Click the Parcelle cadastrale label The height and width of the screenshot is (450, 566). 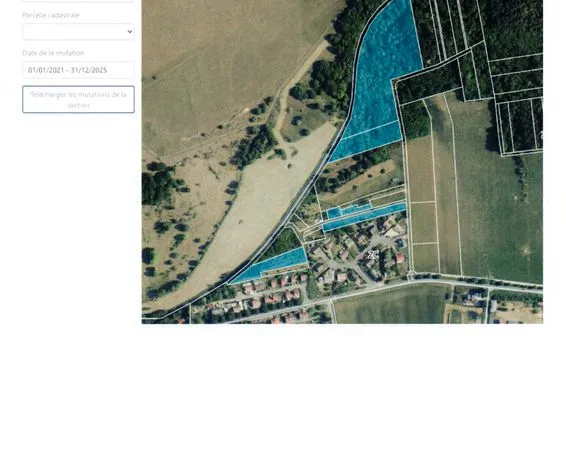(x=51, y=15)
